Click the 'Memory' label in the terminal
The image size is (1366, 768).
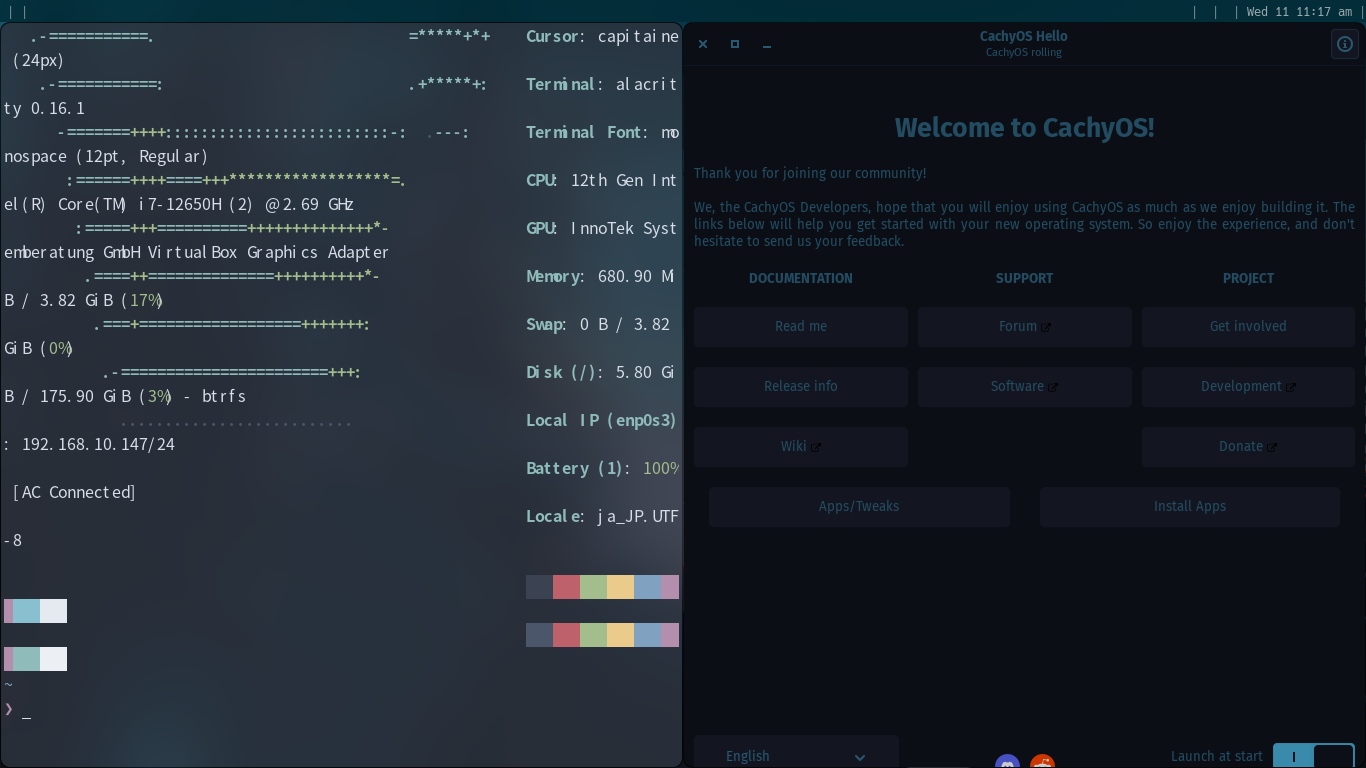553,277
